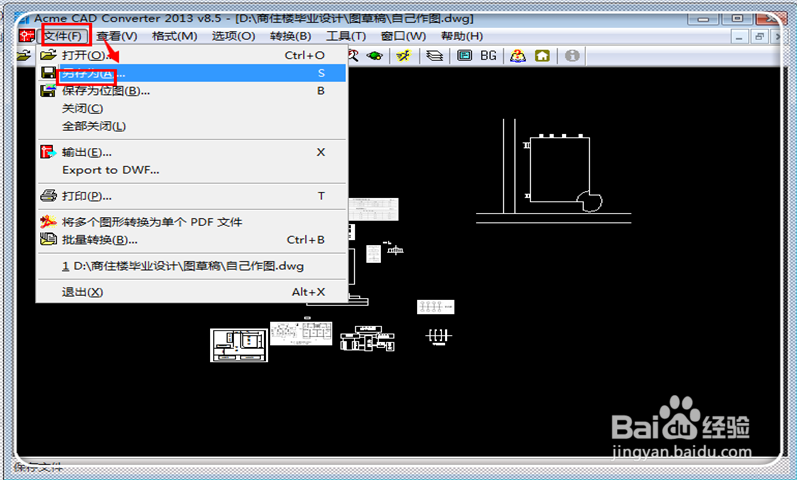Select the 另存为(A) menu entry
This screenshot has width=797, height=480.
pos(192,73)
